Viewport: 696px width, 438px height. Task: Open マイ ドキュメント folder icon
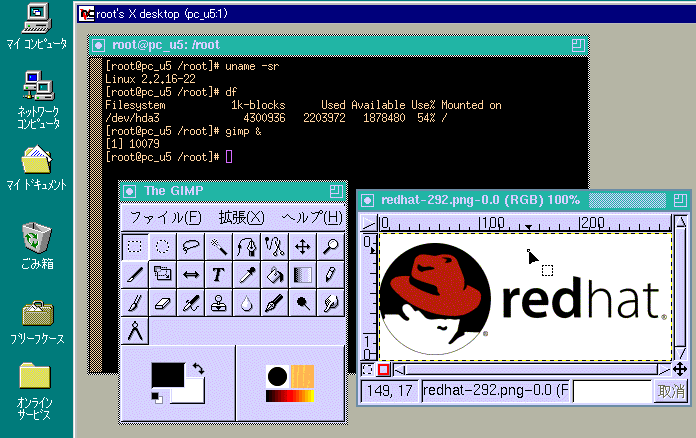pyautogui.click(x=36, y=167)
